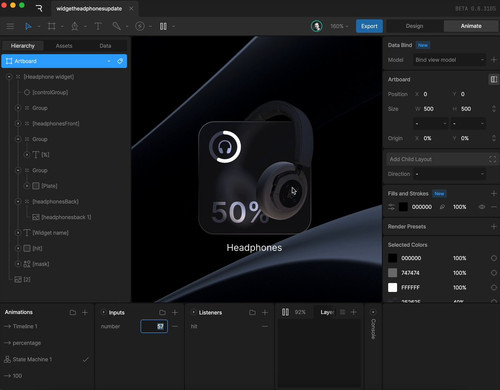Open the Direction dropdown
Screen dimensions: 500x390
tap(449, 174)
